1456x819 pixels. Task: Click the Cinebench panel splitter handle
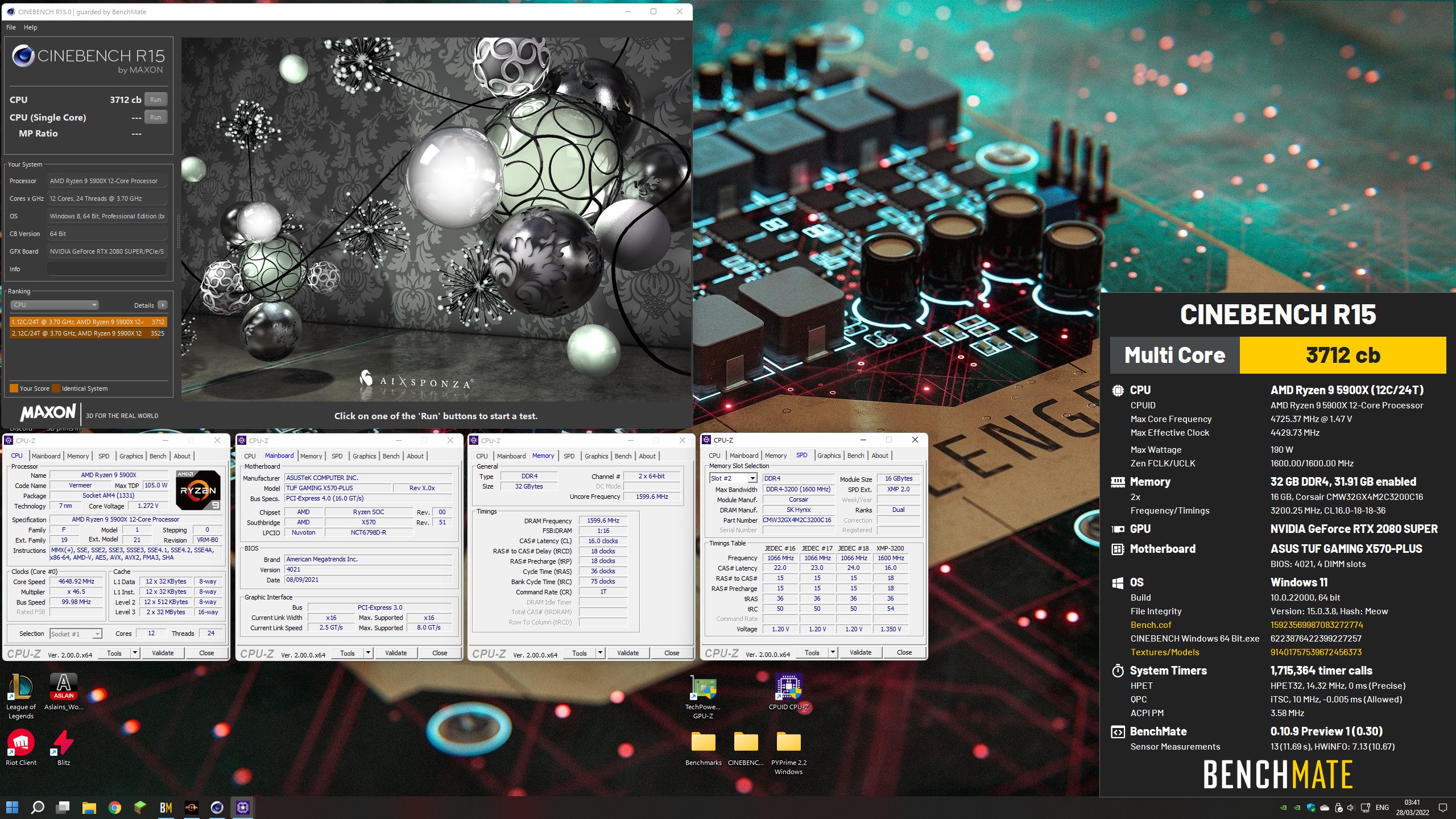178,231
